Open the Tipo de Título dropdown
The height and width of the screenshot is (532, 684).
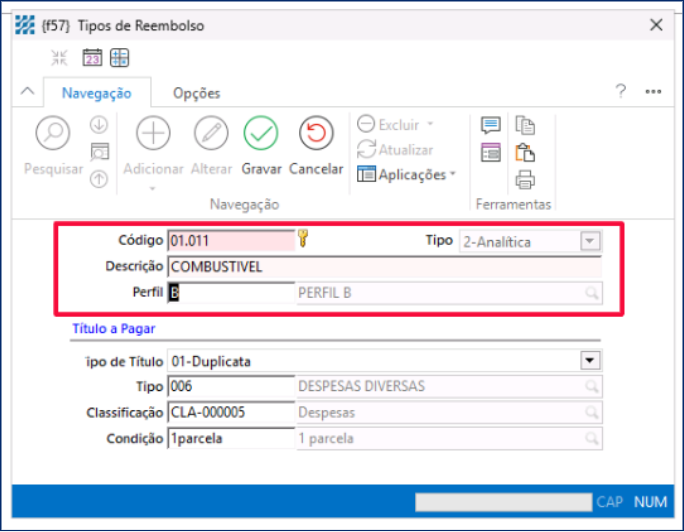click(x=591, y=360)
